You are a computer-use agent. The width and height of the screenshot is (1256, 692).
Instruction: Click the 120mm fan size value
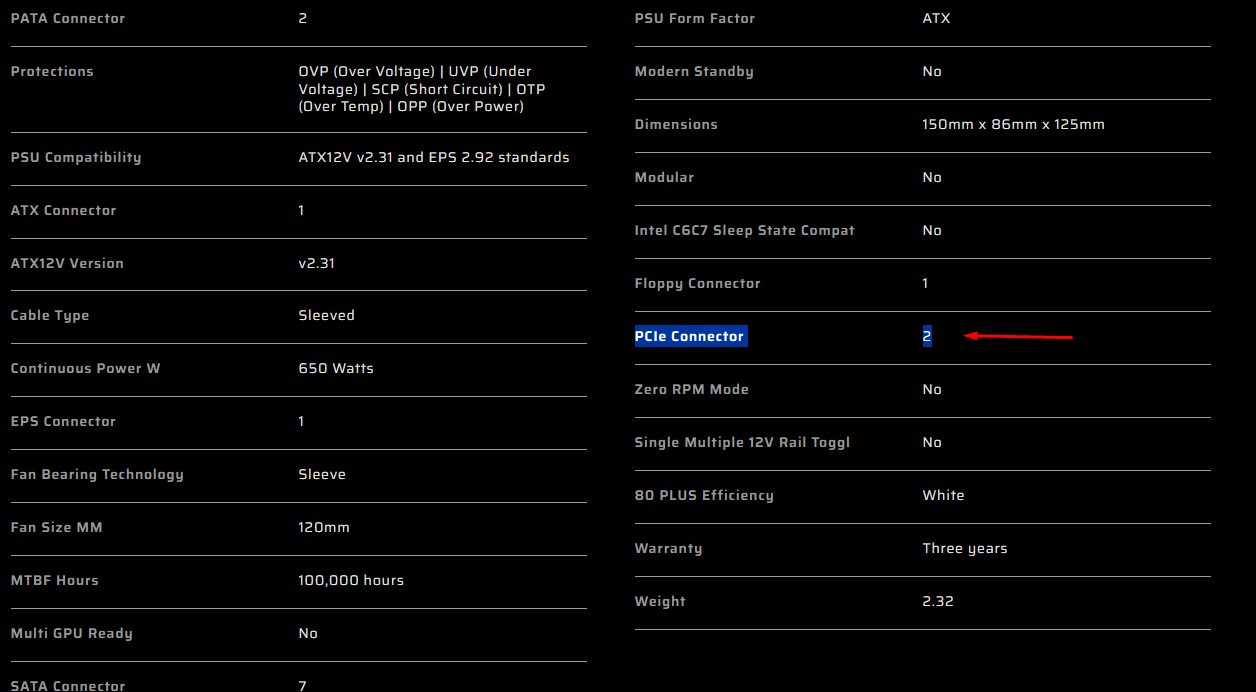click(x=324, y=528)
